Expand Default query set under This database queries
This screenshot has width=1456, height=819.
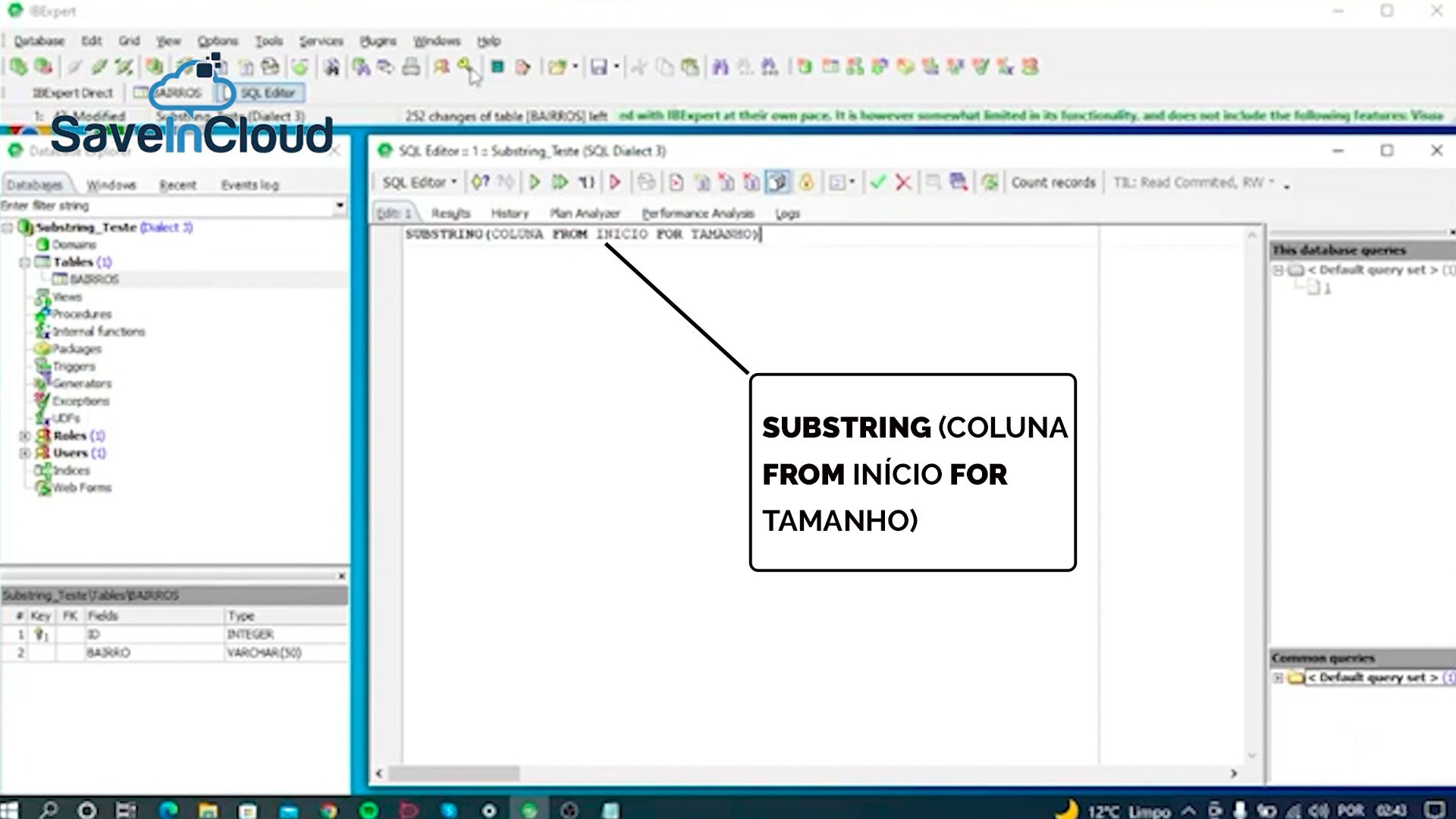tap(1278, 270)
